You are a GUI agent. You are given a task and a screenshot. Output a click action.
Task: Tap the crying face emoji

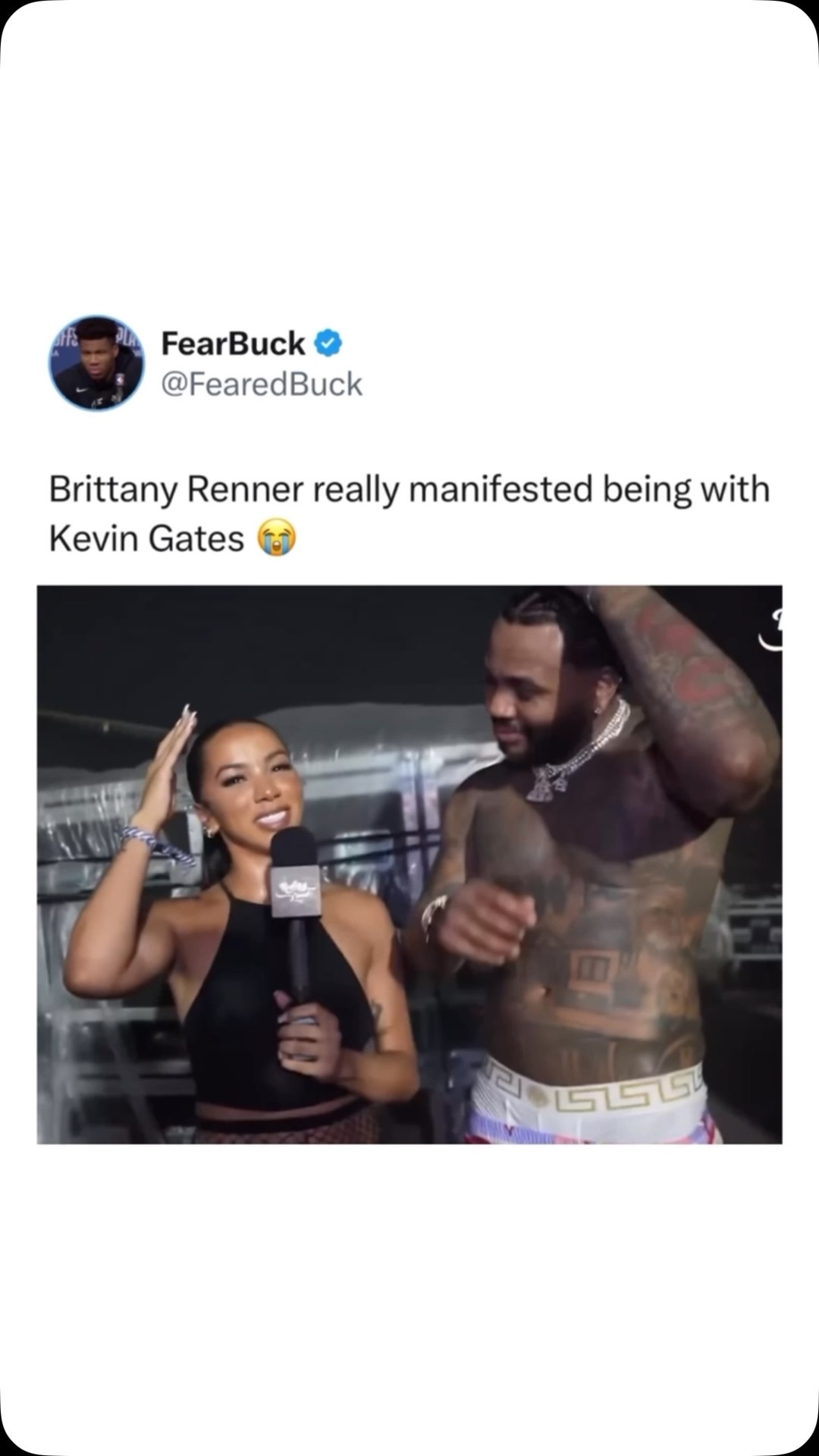click(x=277, y=538)
